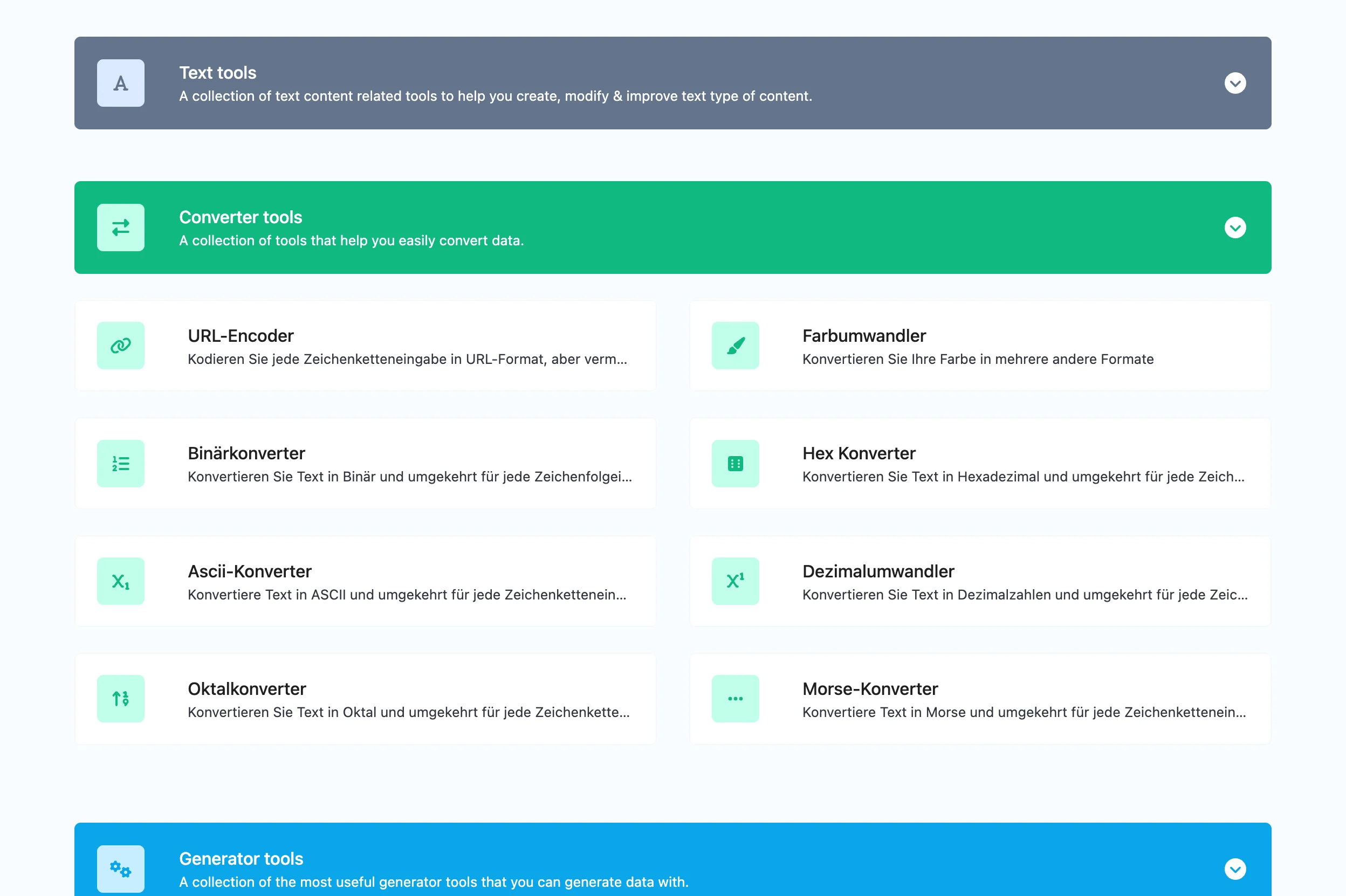Open the Hex Konverter tool
Viewport: 1346px width, 896px height.
[x=859, y=453]
